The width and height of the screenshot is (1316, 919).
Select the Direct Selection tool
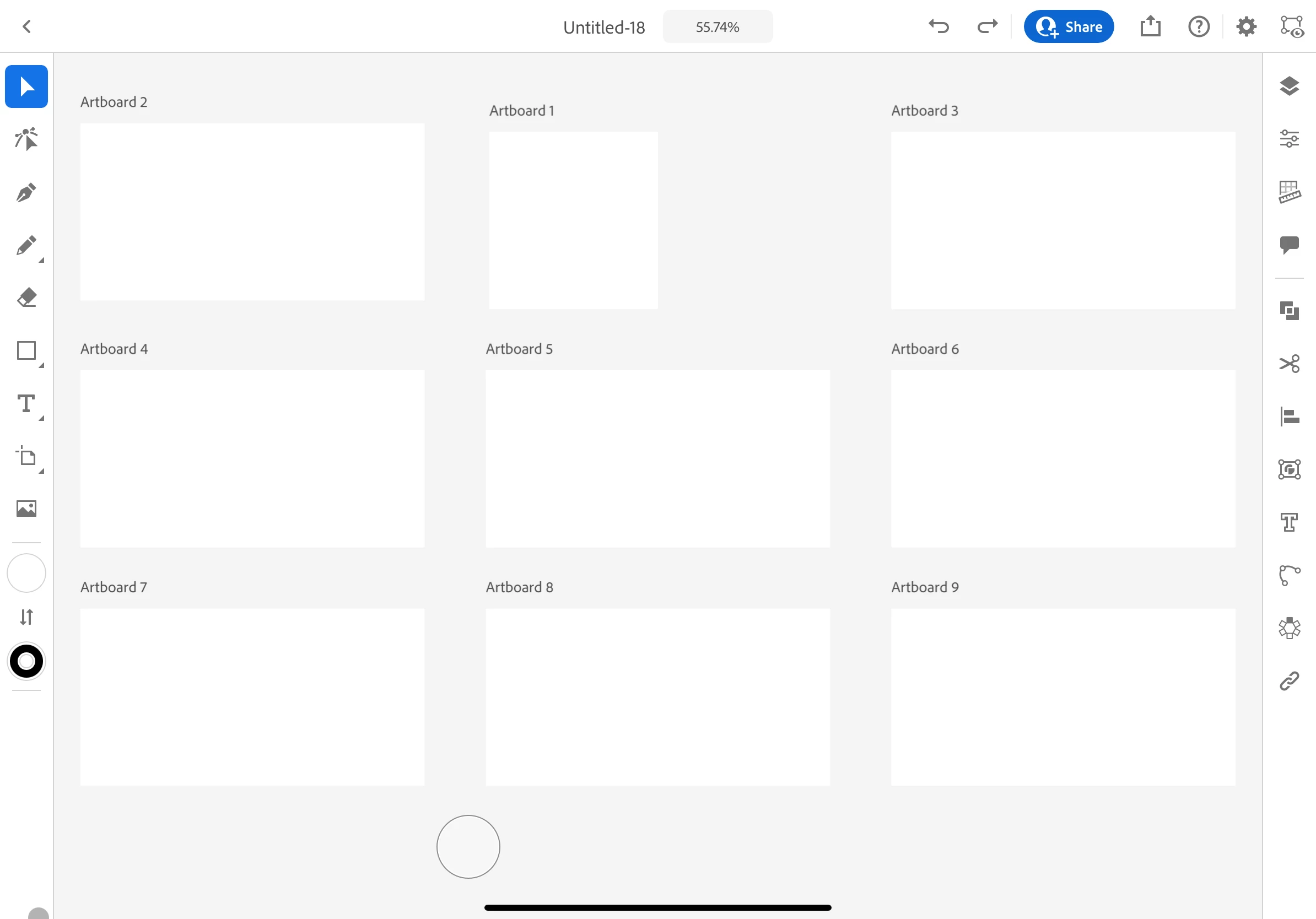tap(26, 139)
